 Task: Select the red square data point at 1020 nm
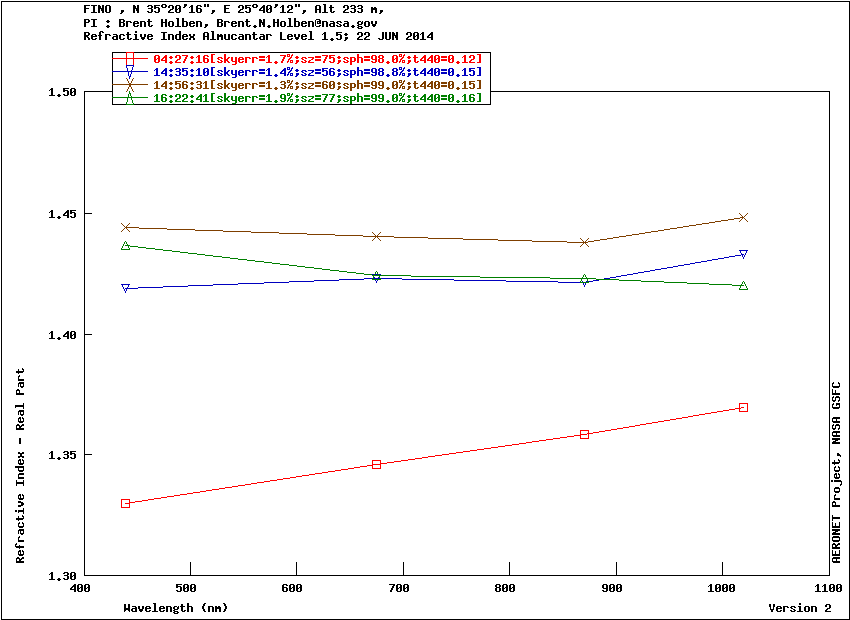(x=743, y=407)
